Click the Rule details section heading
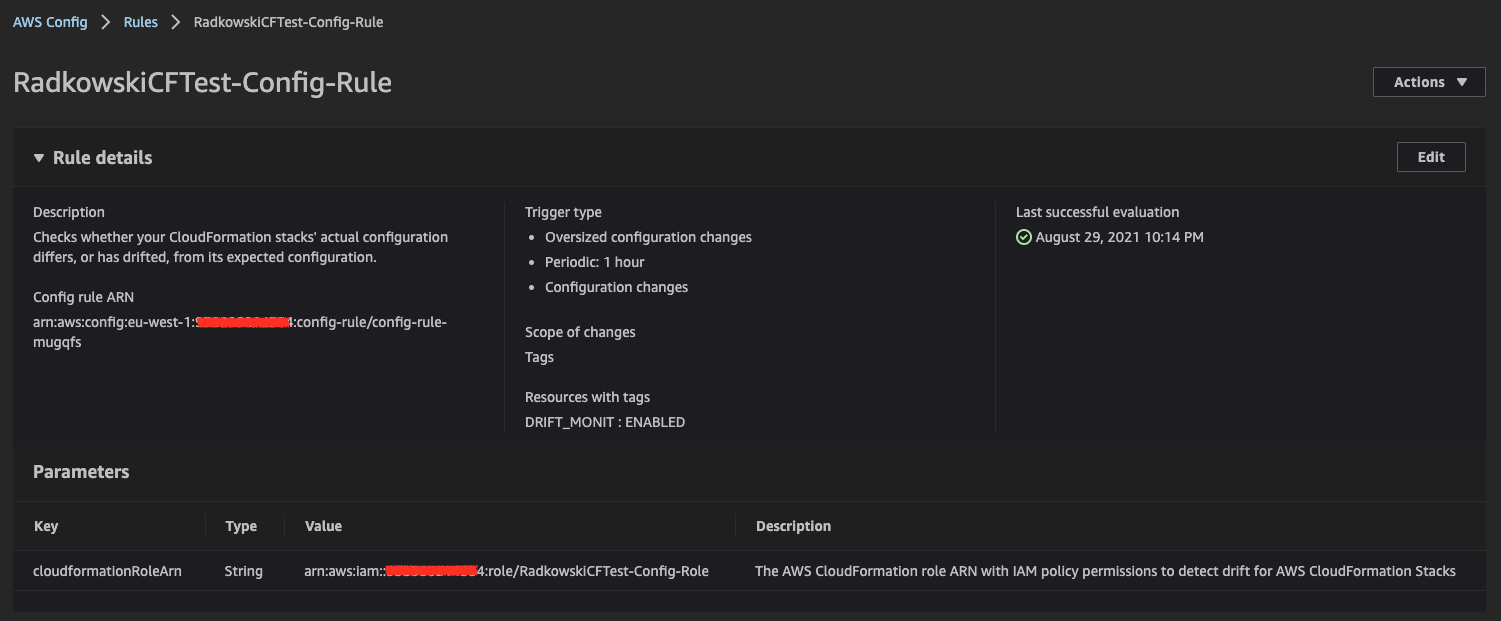 click(103, 158)
